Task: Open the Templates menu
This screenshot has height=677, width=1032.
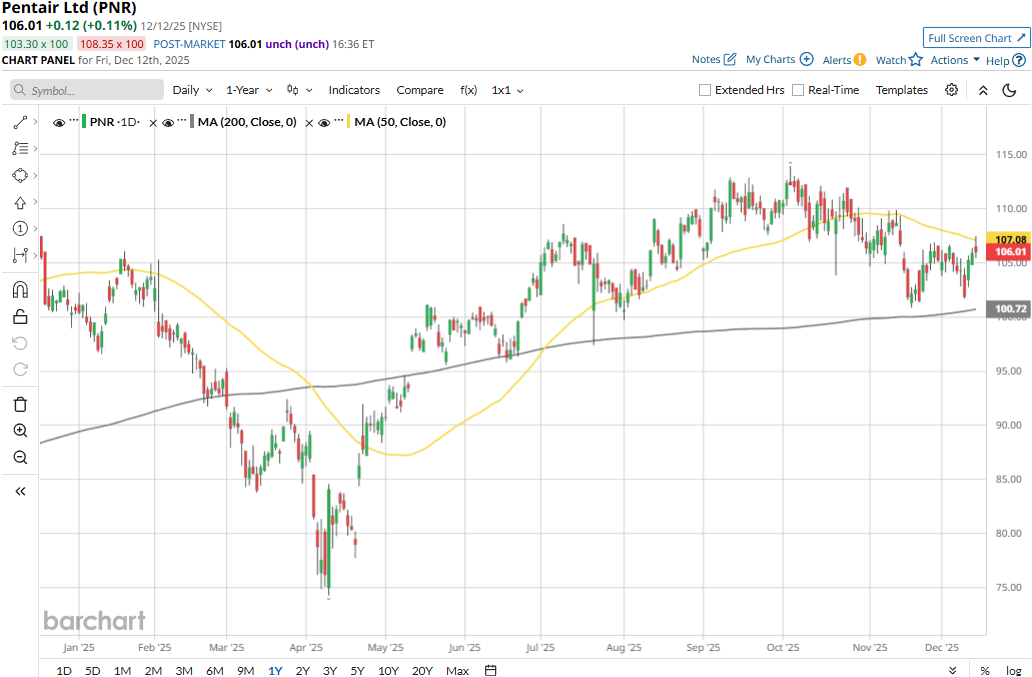Action: [901, 90]
